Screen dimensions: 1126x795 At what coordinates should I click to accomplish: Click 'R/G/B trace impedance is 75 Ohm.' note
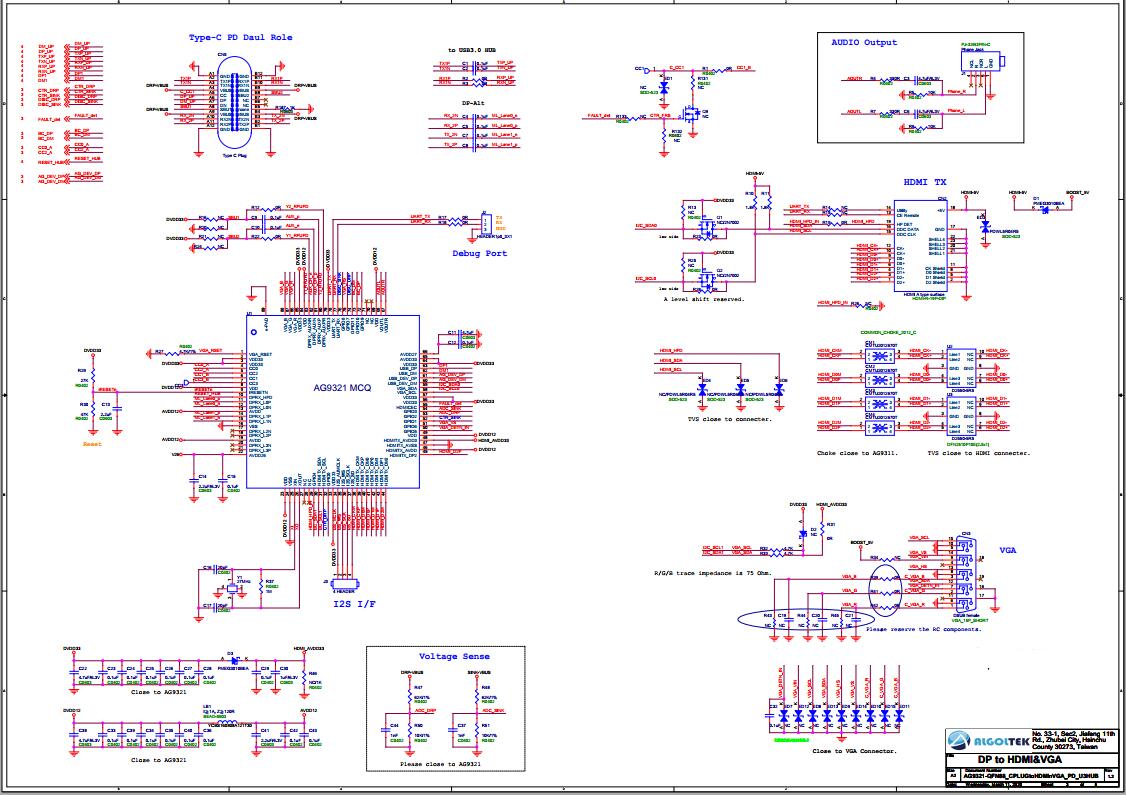tap(714, 573)
